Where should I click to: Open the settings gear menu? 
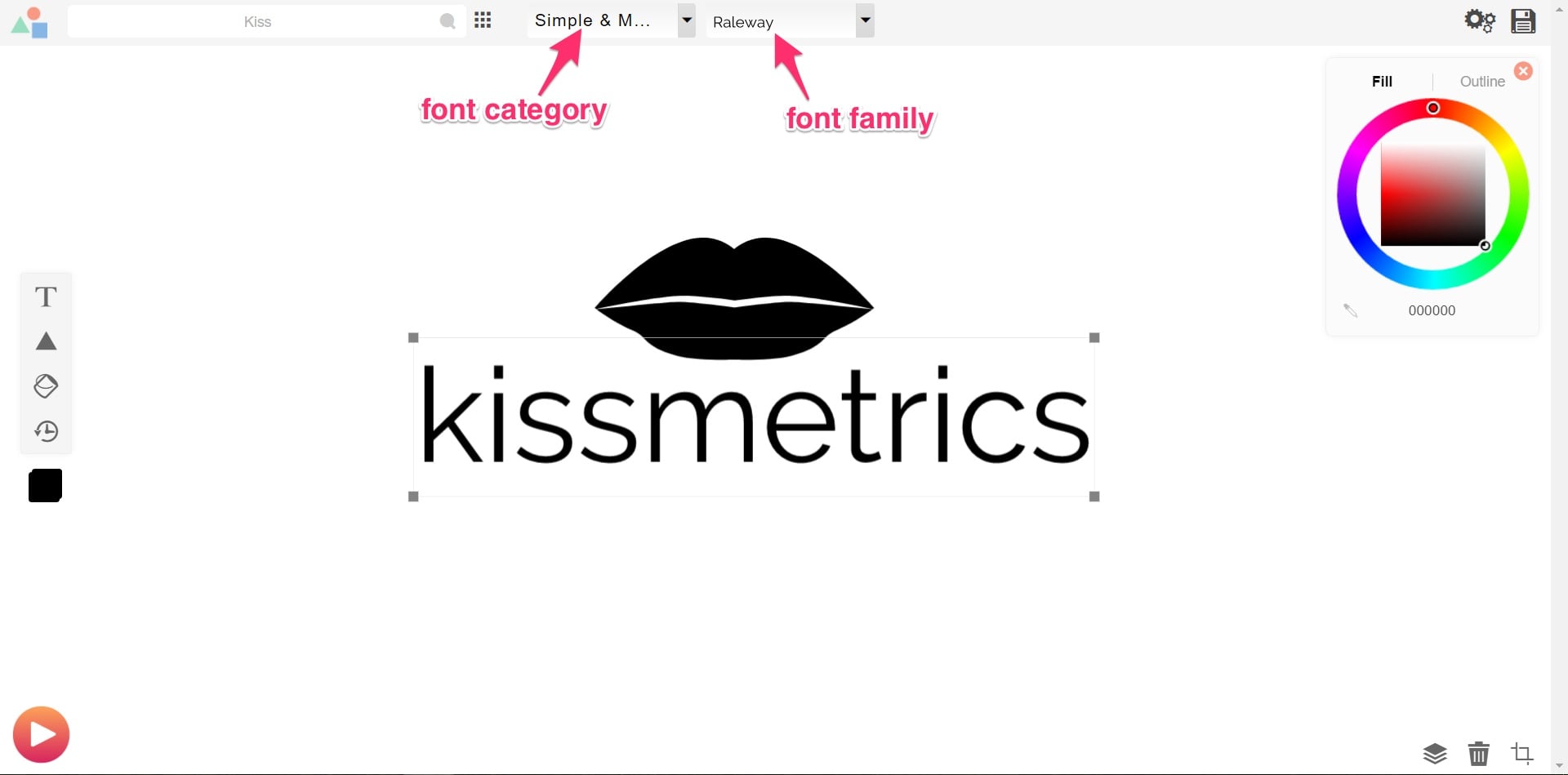tap(1480, 20)
